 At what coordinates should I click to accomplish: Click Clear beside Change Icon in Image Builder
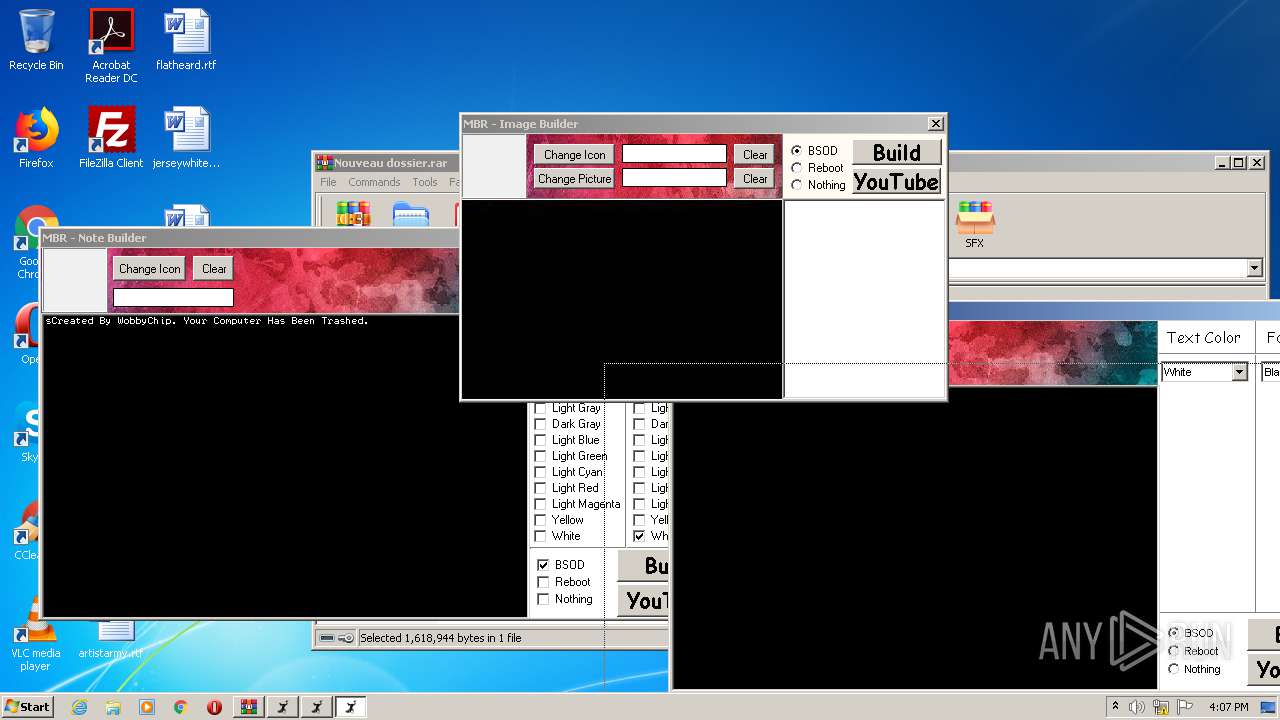[755, 155]
